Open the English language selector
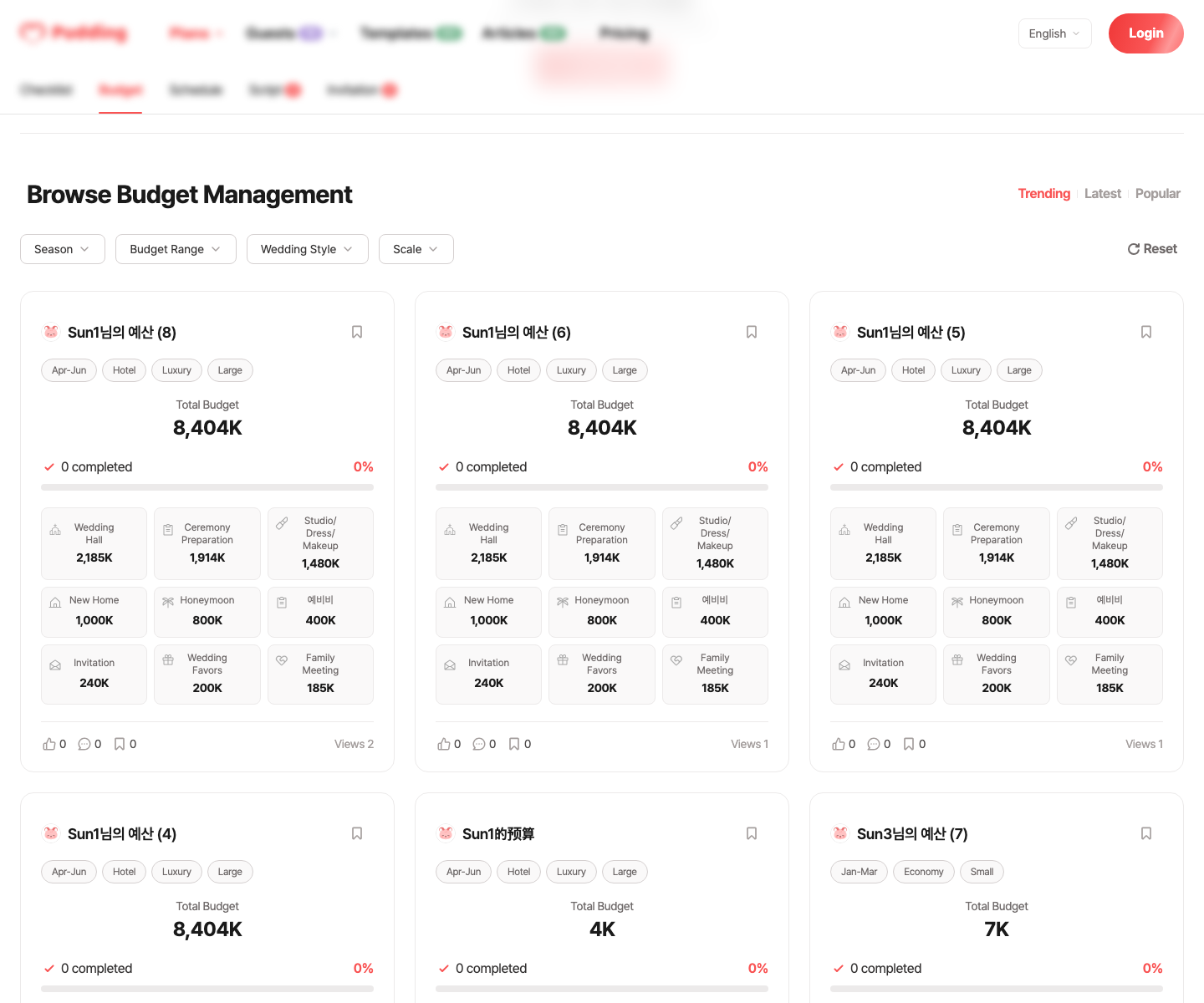 (1054, 33)
